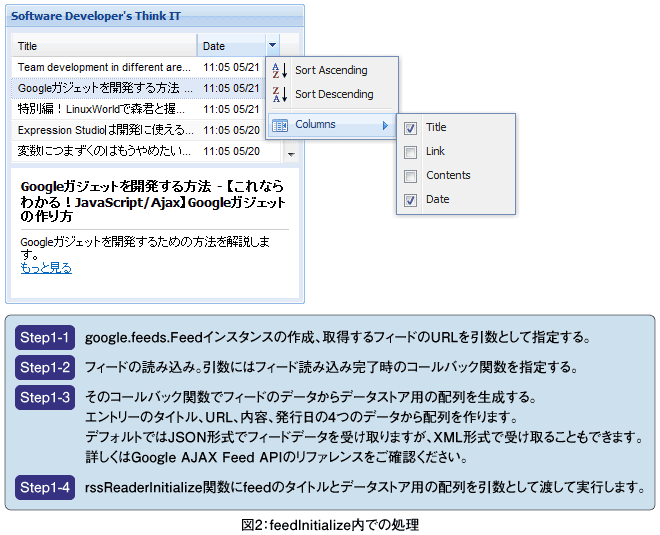Click the Step1-1 badge
Screen dimensions: 660x535
[x=45, y=338]
